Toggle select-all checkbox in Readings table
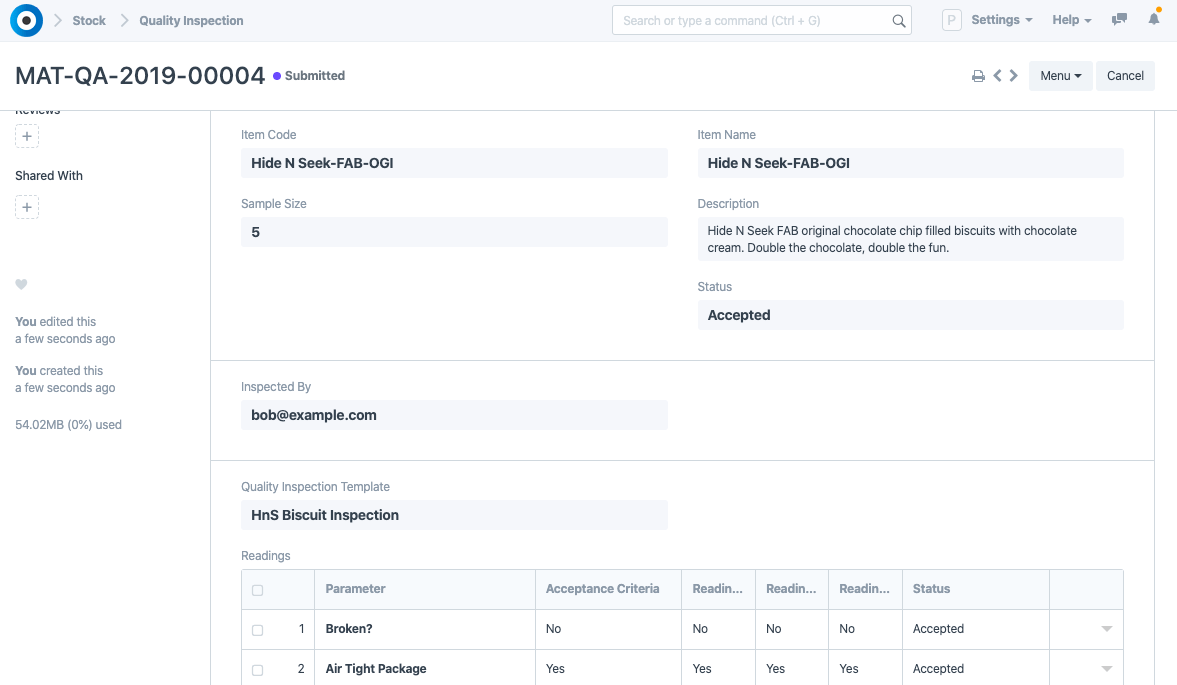 (257, 590)
